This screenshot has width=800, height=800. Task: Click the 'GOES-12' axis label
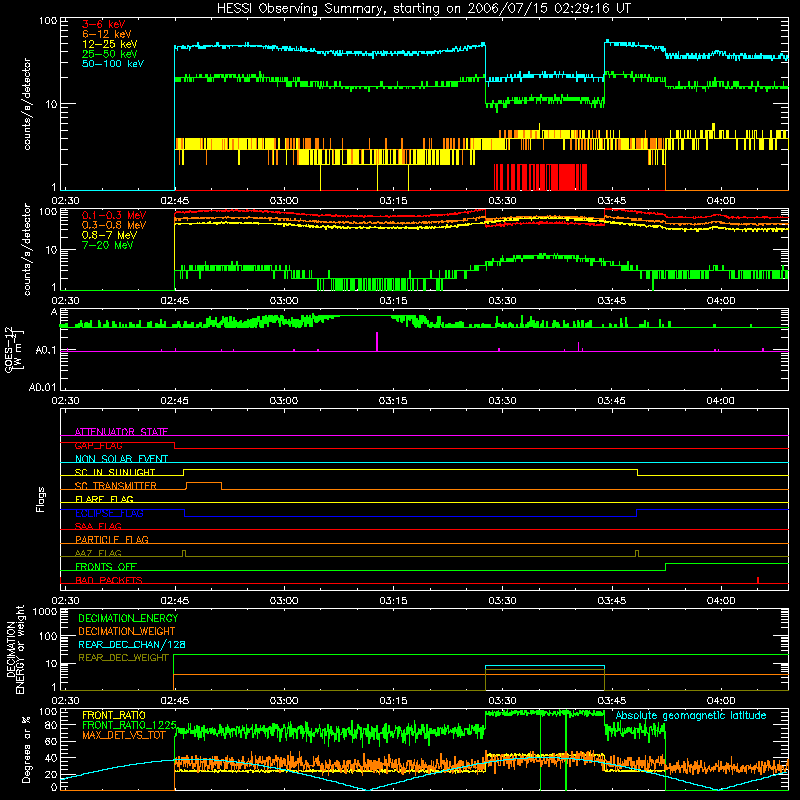tap(9, 349)
